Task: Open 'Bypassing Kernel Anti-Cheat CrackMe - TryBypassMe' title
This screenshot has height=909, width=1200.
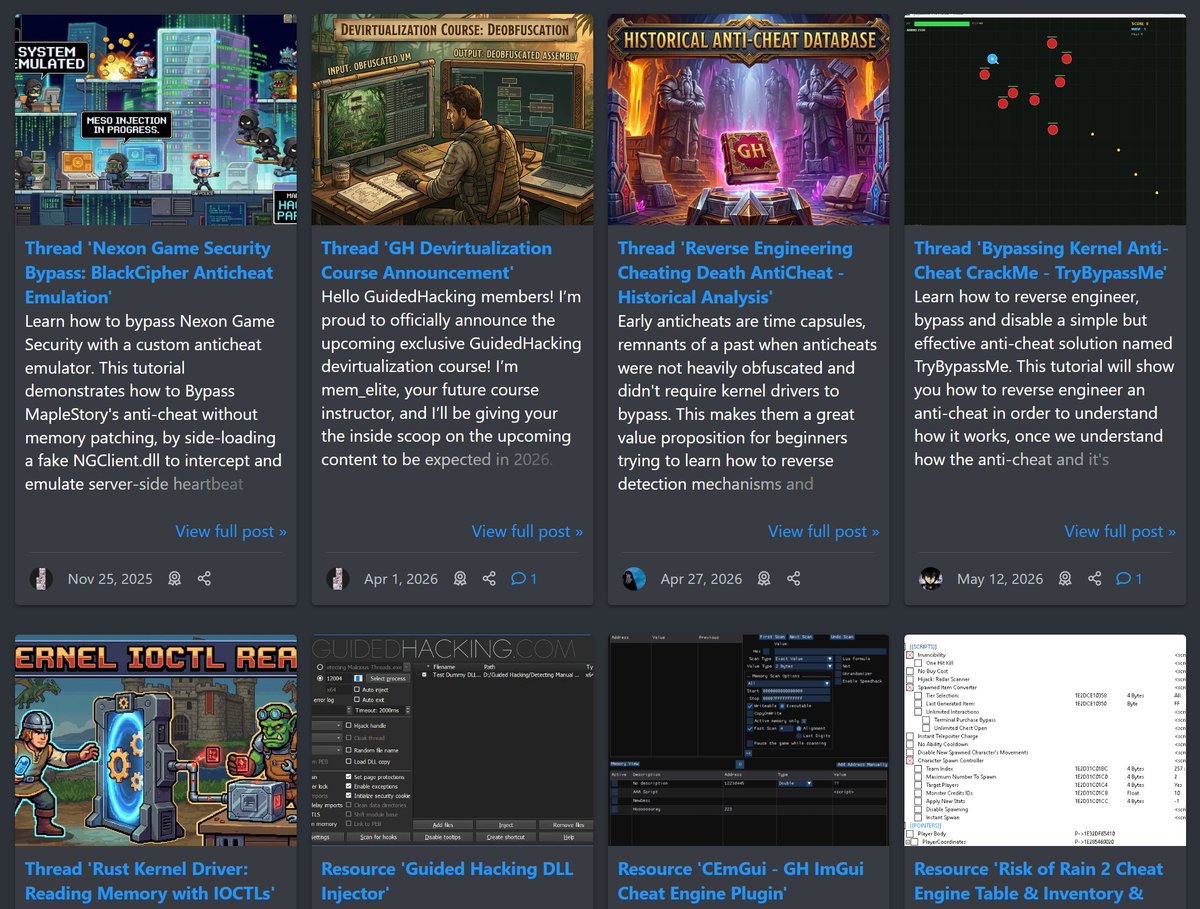Action: [1041, 260]
